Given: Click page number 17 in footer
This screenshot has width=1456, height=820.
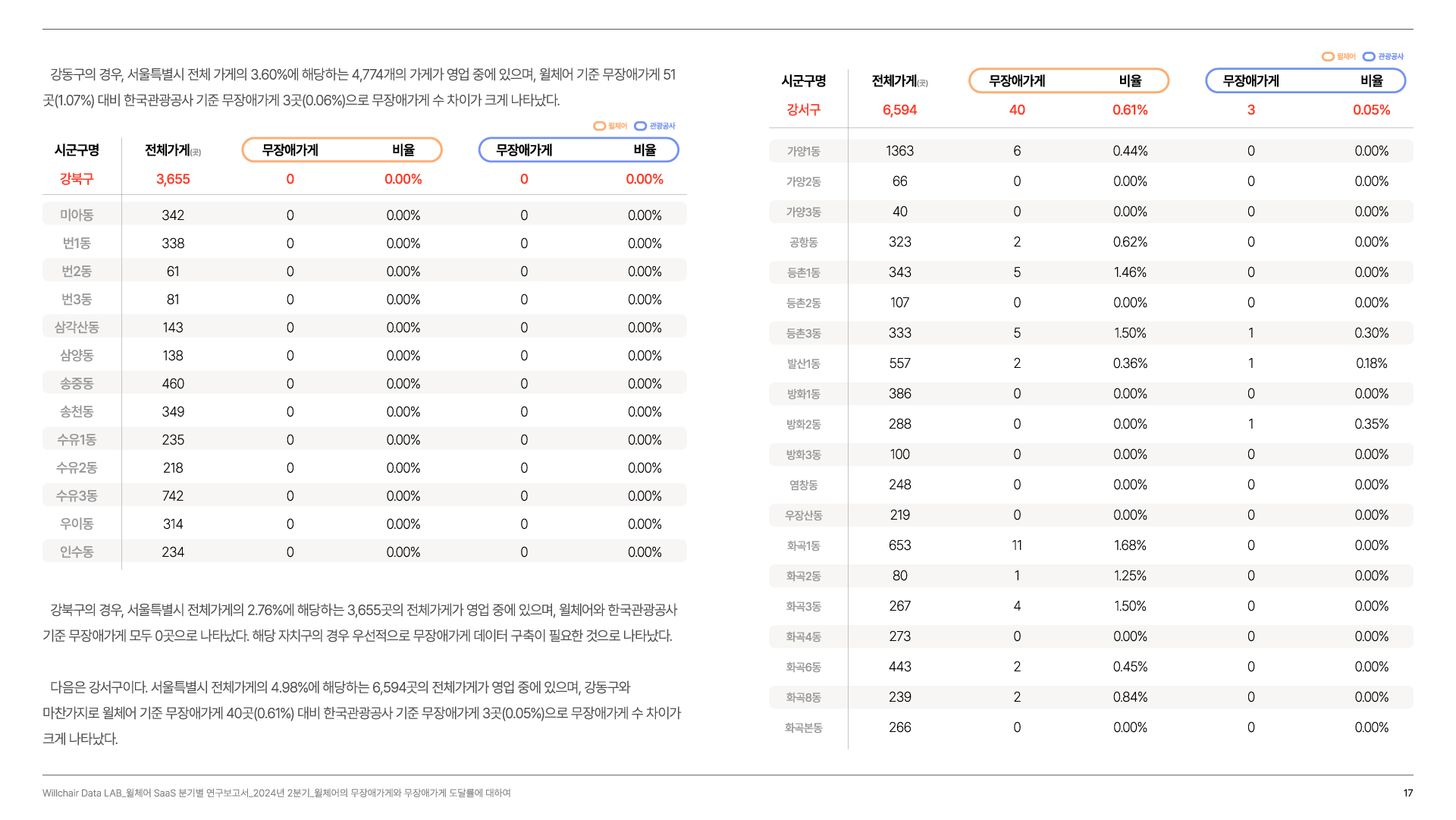Looking at the screenshot, I should (x=1407, y=793).
